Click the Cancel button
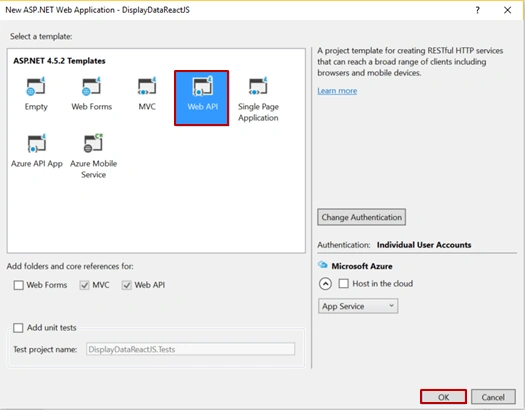This screenshot has width=525, height=410. coord(493,397)
